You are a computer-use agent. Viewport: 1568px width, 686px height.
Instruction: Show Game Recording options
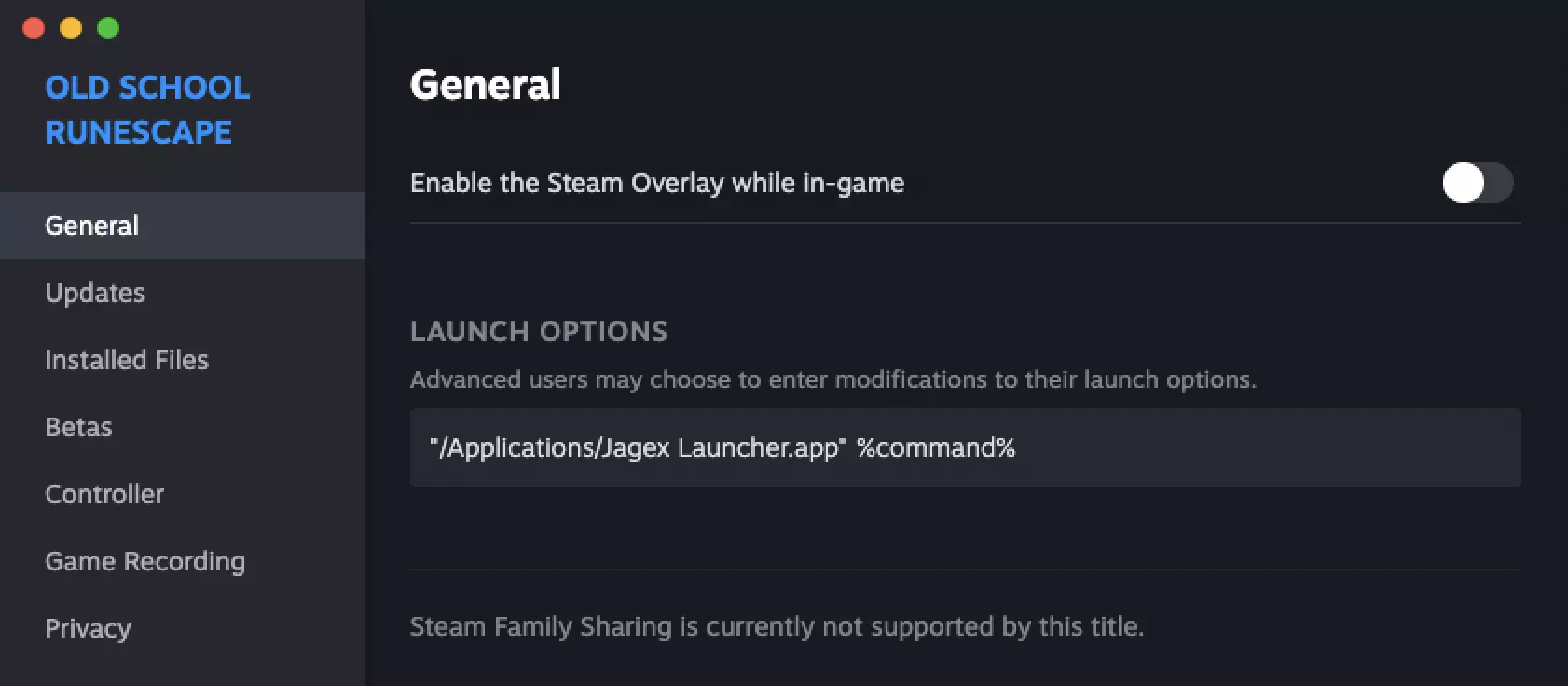click(145, 561)
